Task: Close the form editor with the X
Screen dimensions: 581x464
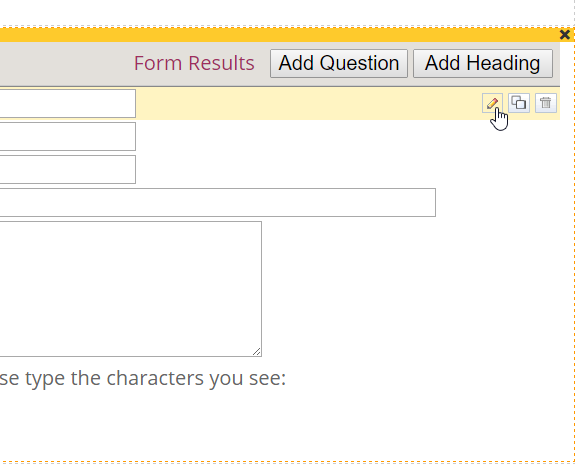Action: 565,35
